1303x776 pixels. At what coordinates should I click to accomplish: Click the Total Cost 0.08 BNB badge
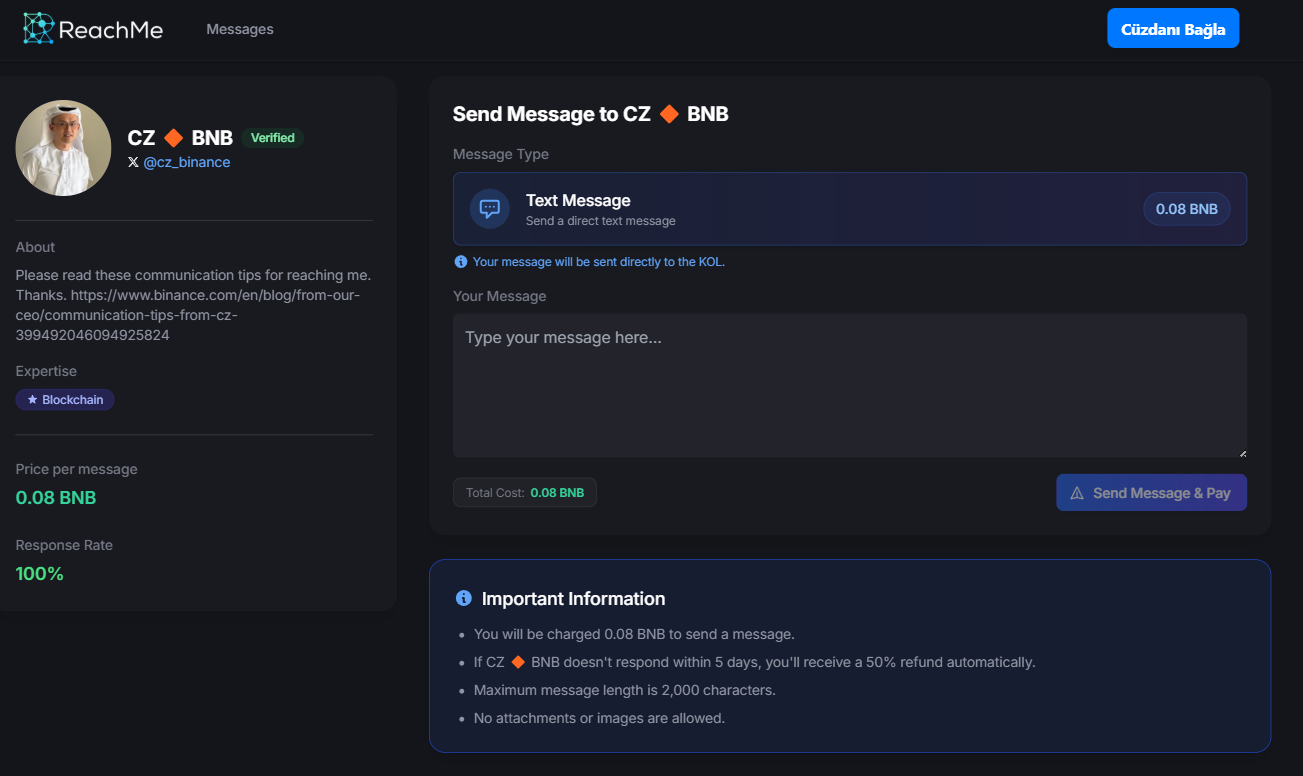click(x=524, y=493)
